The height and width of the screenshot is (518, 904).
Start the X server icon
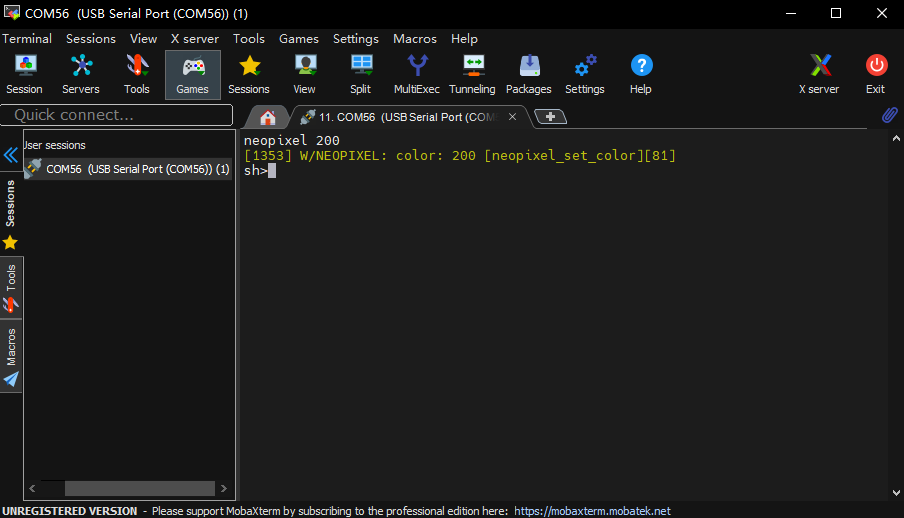[819, 74]
